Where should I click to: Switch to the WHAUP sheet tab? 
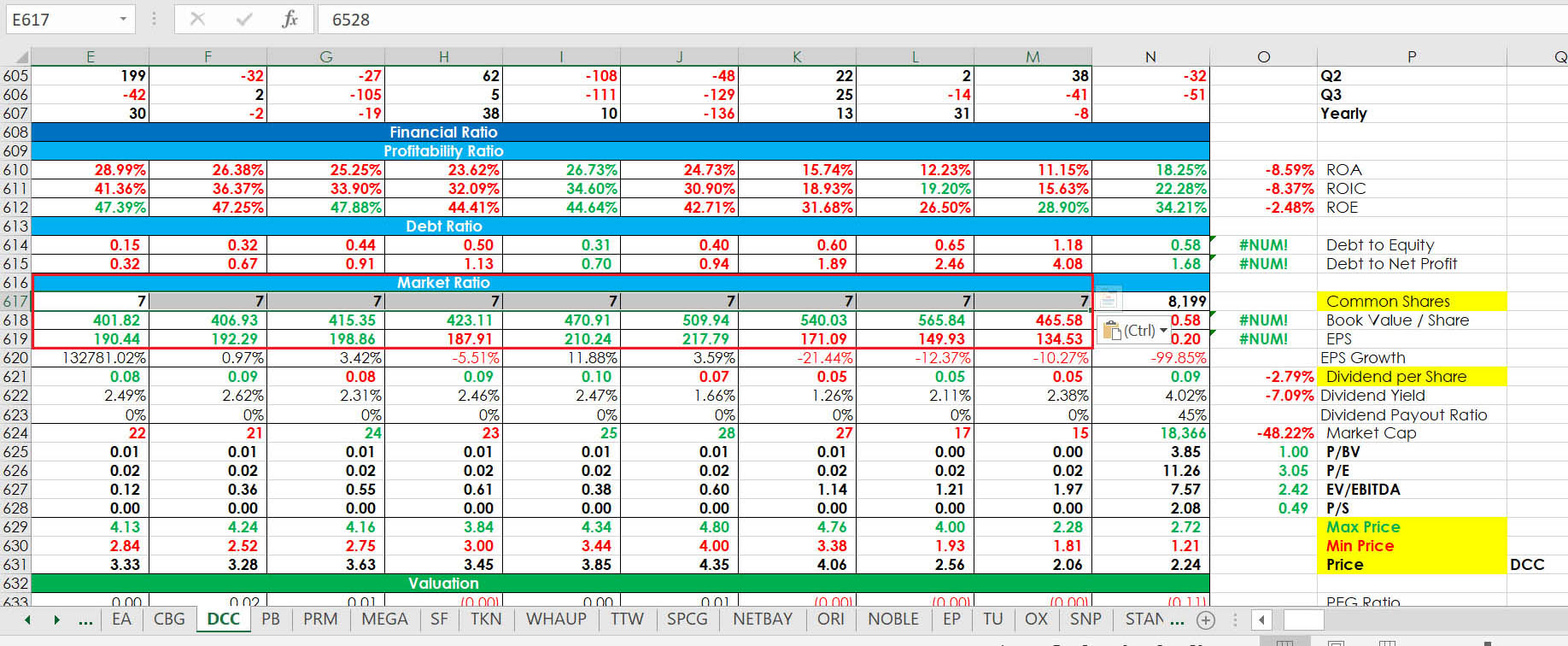(556, 620)
